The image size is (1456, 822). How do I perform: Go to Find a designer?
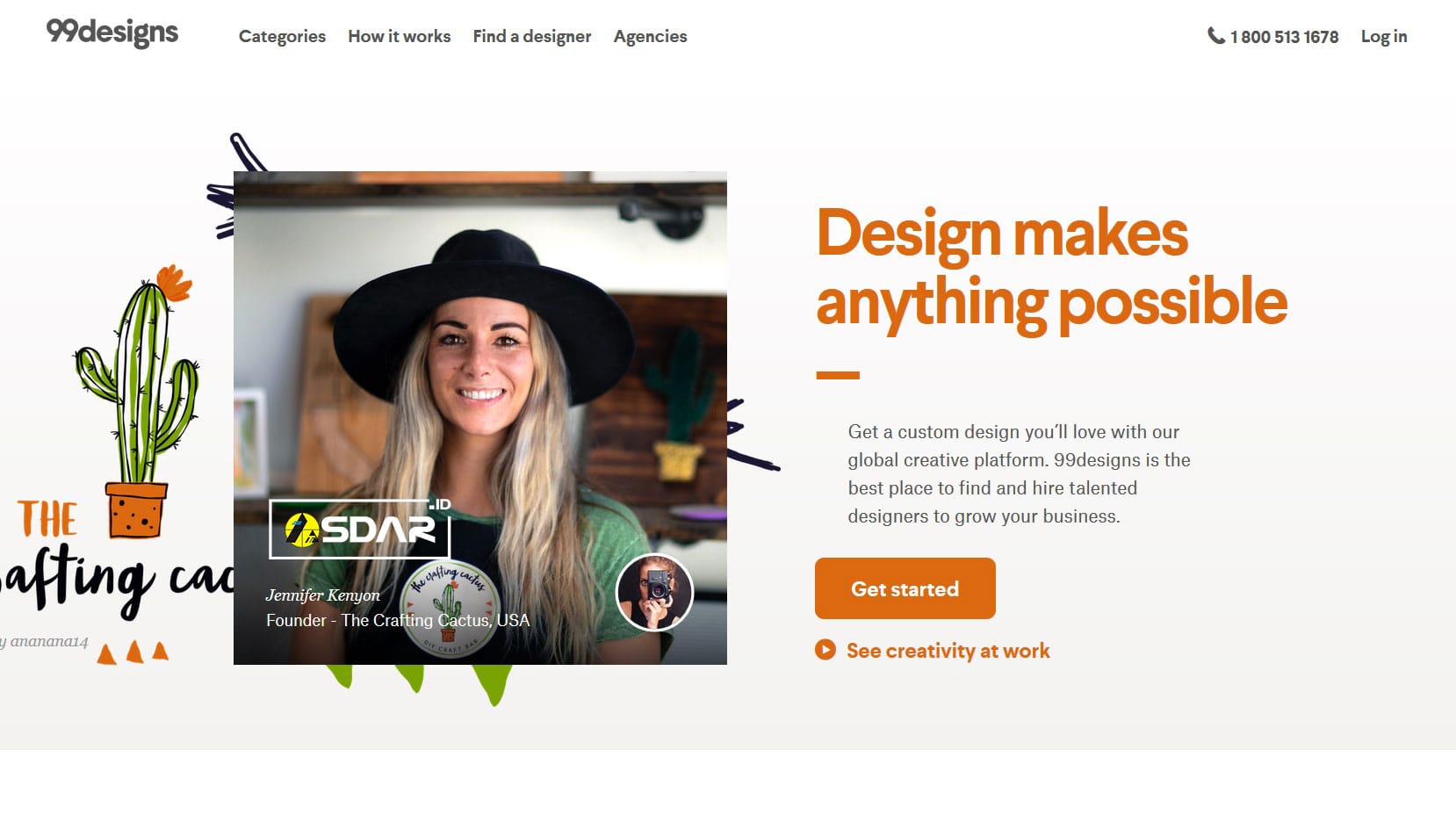click(x=532, y=36)
